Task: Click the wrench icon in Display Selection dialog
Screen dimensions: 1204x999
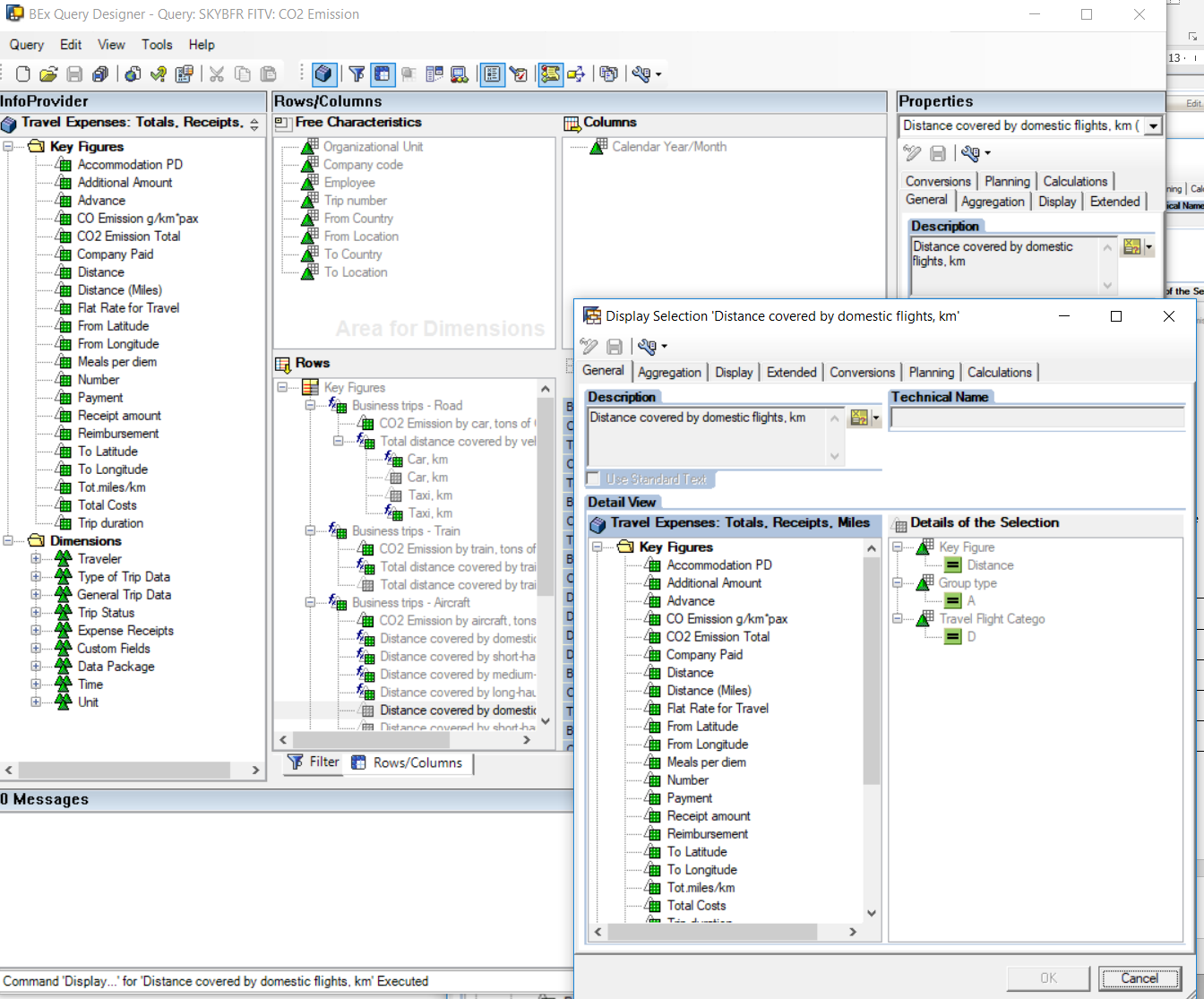Action: click(647, 347)
